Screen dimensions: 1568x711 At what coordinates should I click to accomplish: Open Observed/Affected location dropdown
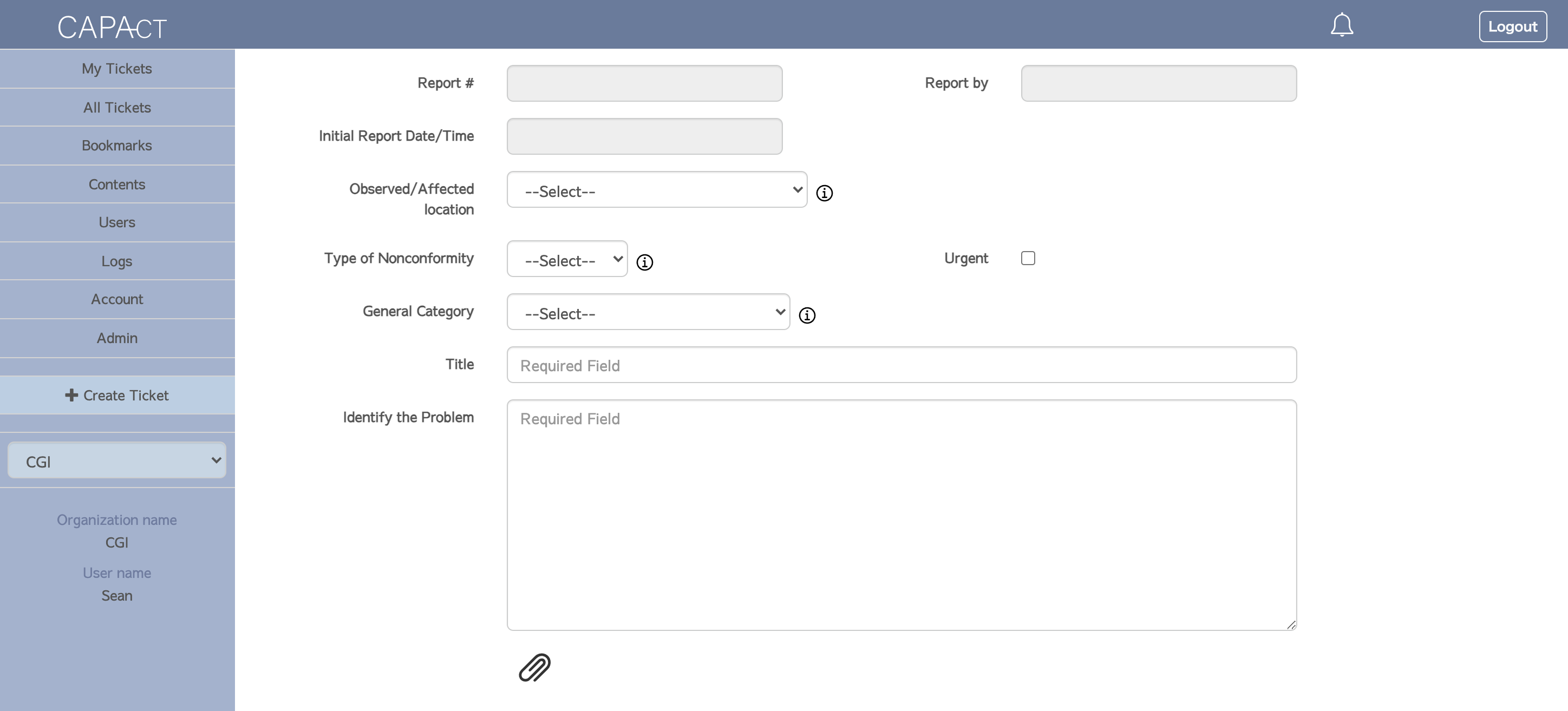(657, 190)
